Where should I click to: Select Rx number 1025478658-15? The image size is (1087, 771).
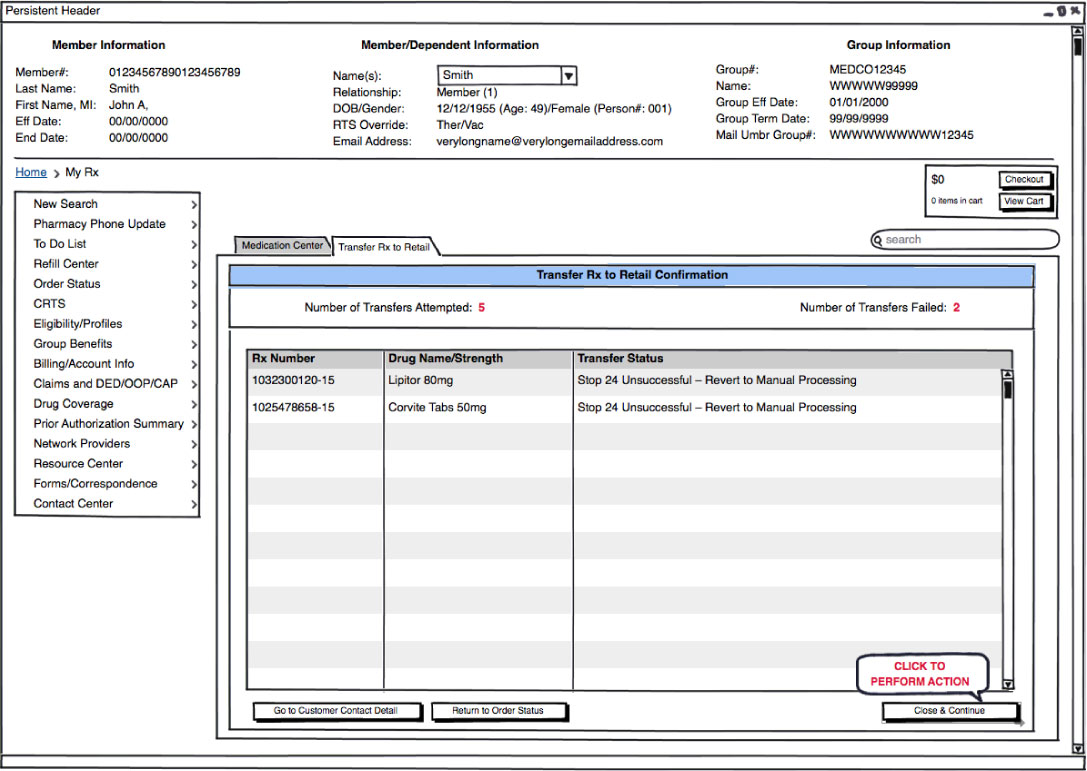[x=293, y=408]
